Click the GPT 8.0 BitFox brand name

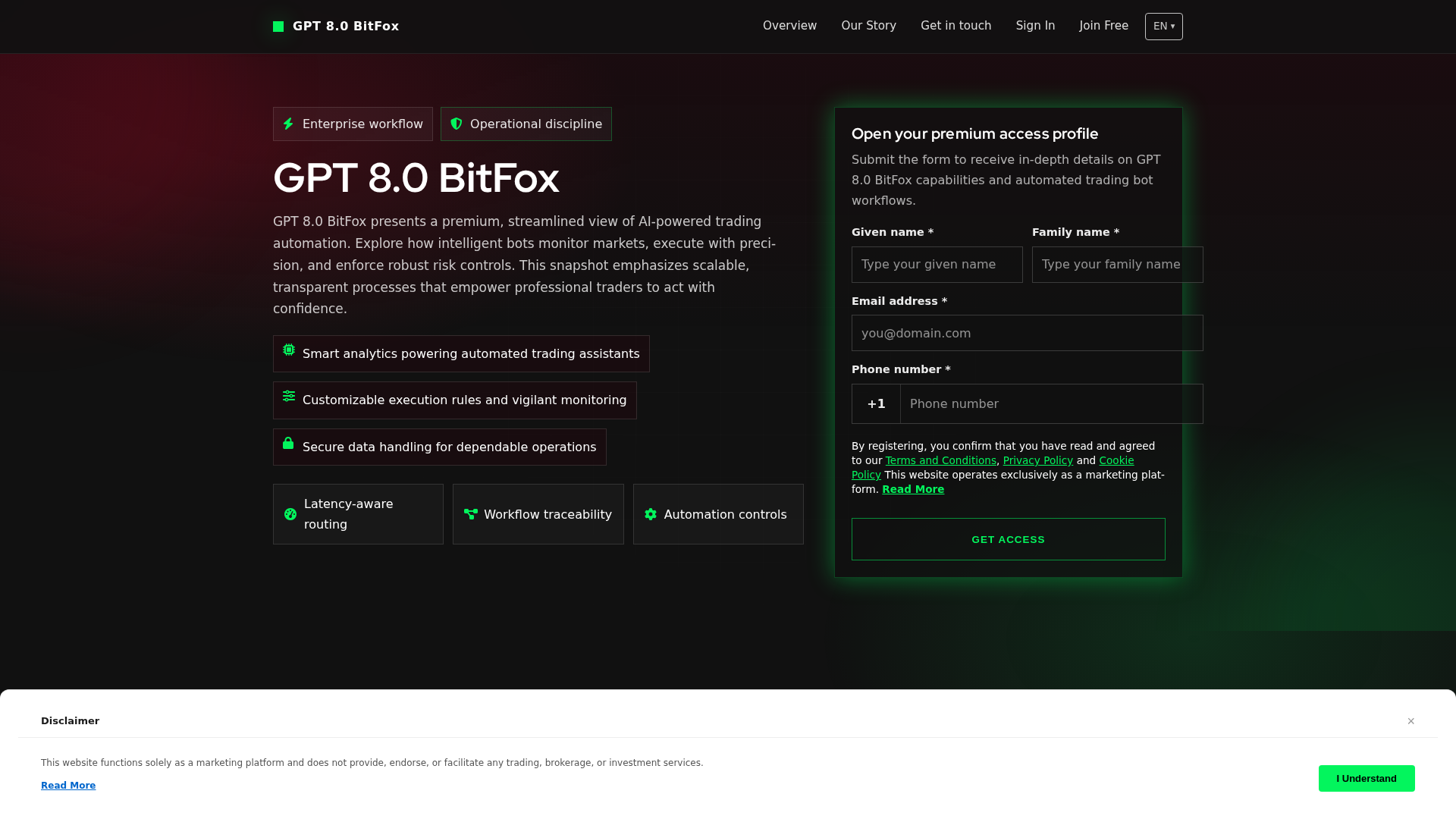(x=346, y=27)
